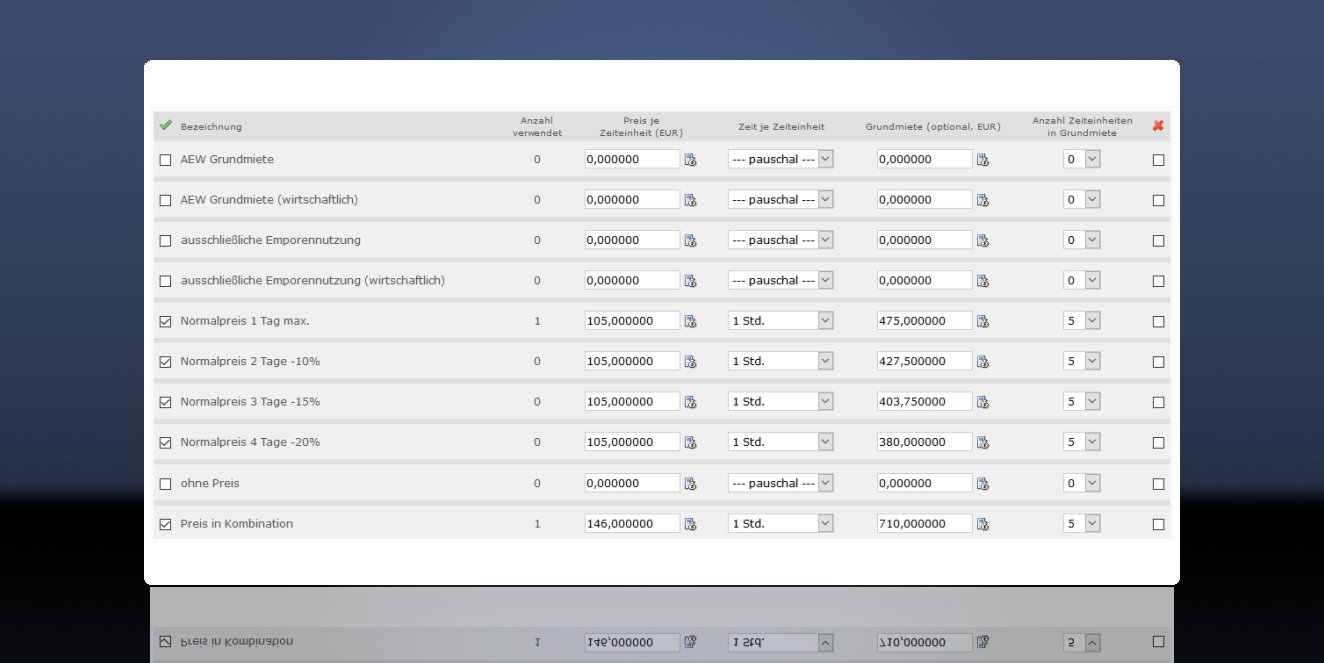
Task: Click price input field in ohne Preis row
Action: click(x=632, y=483)
